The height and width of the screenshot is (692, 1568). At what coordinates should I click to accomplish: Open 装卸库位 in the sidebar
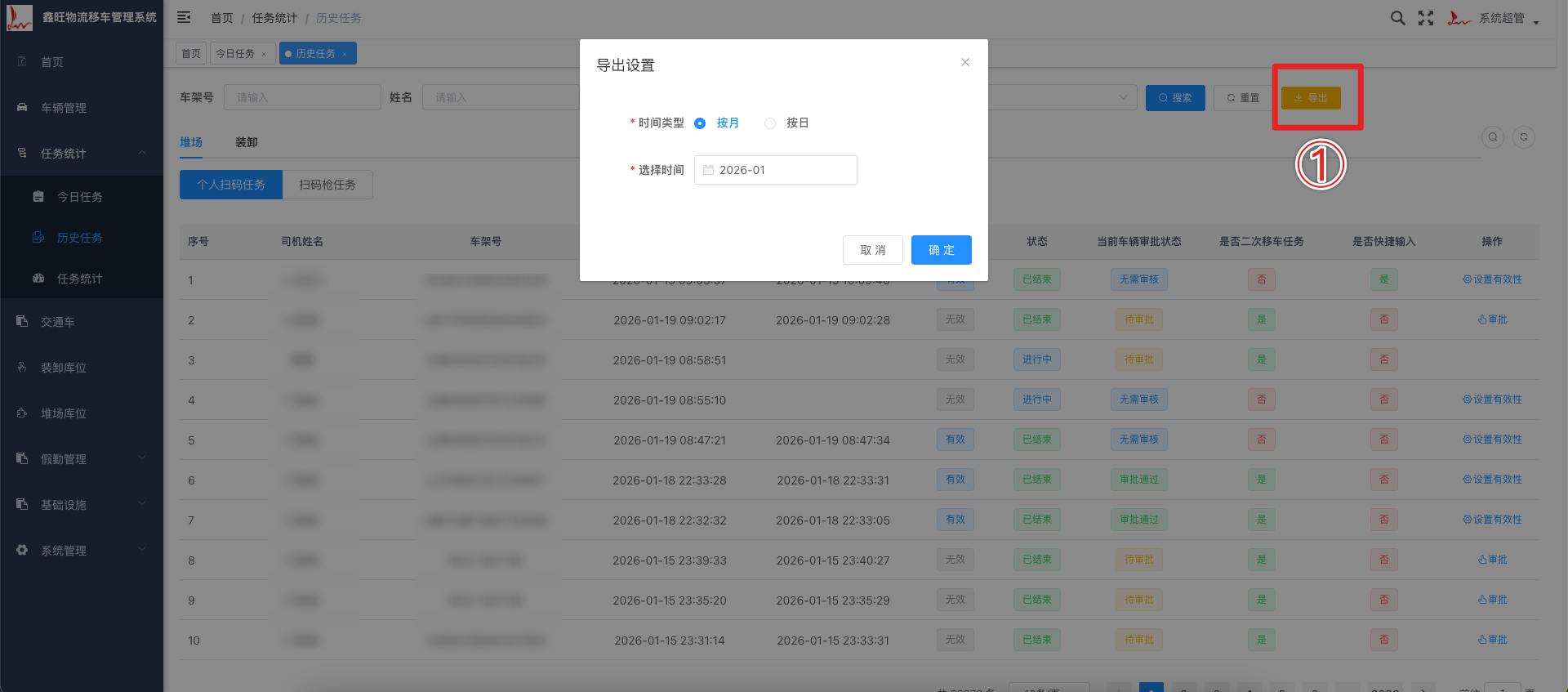click(82, 368)
